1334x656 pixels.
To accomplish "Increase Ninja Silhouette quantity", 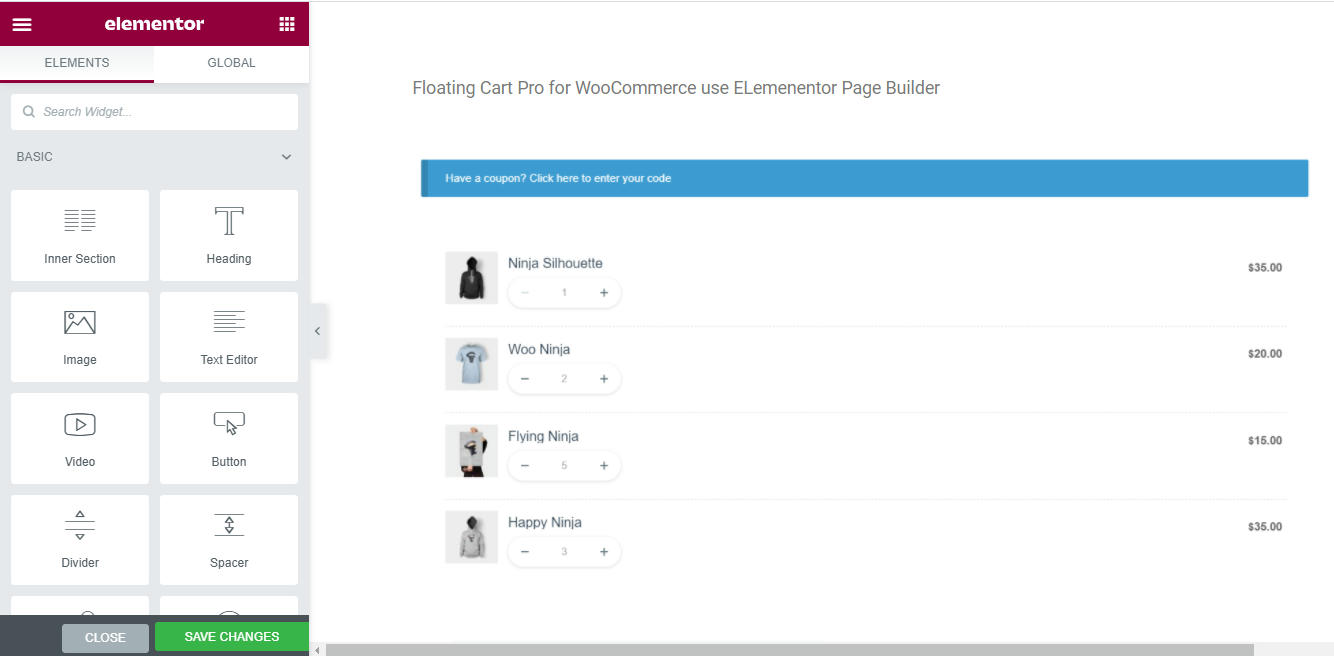I will pyautogui.click(x=604, y=293).
